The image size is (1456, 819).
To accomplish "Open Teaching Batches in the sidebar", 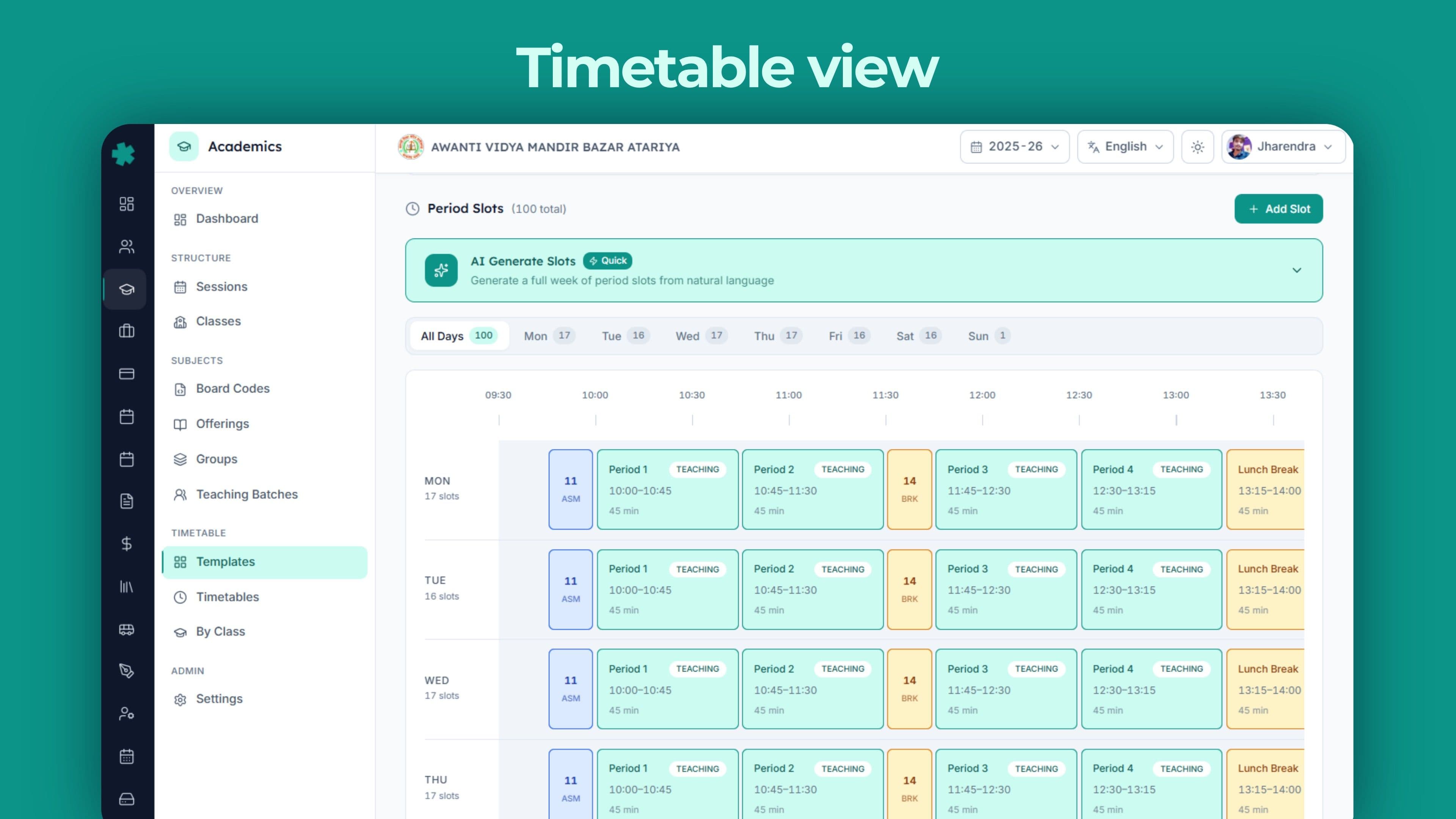I will [x=265, y=494].
